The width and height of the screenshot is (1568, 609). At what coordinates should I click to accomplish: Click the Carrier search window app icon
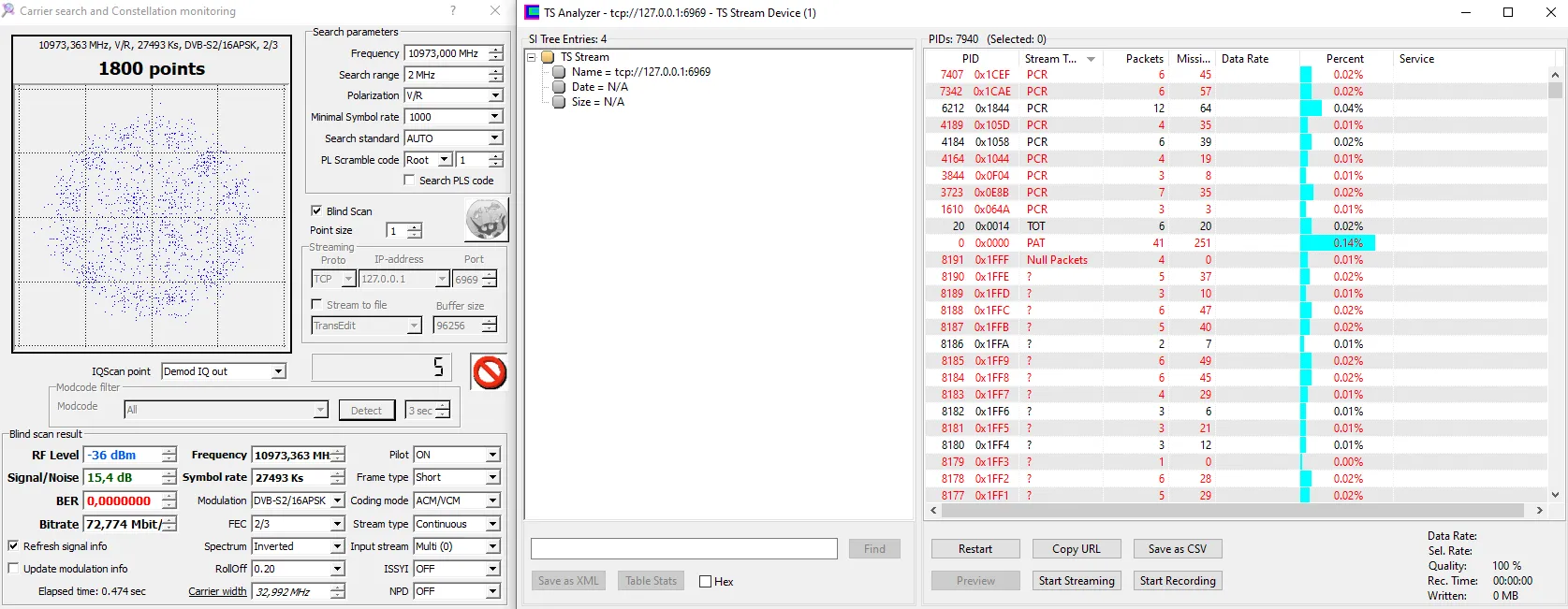8,11
